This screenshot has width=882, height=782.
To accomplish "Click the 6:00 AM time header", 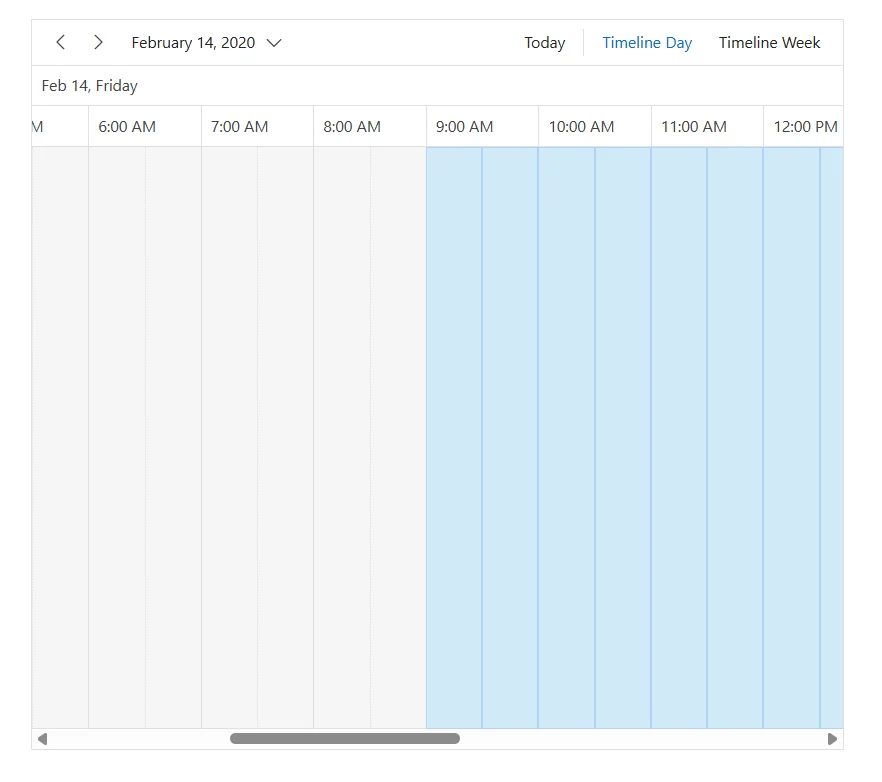I will click(145, 127).
